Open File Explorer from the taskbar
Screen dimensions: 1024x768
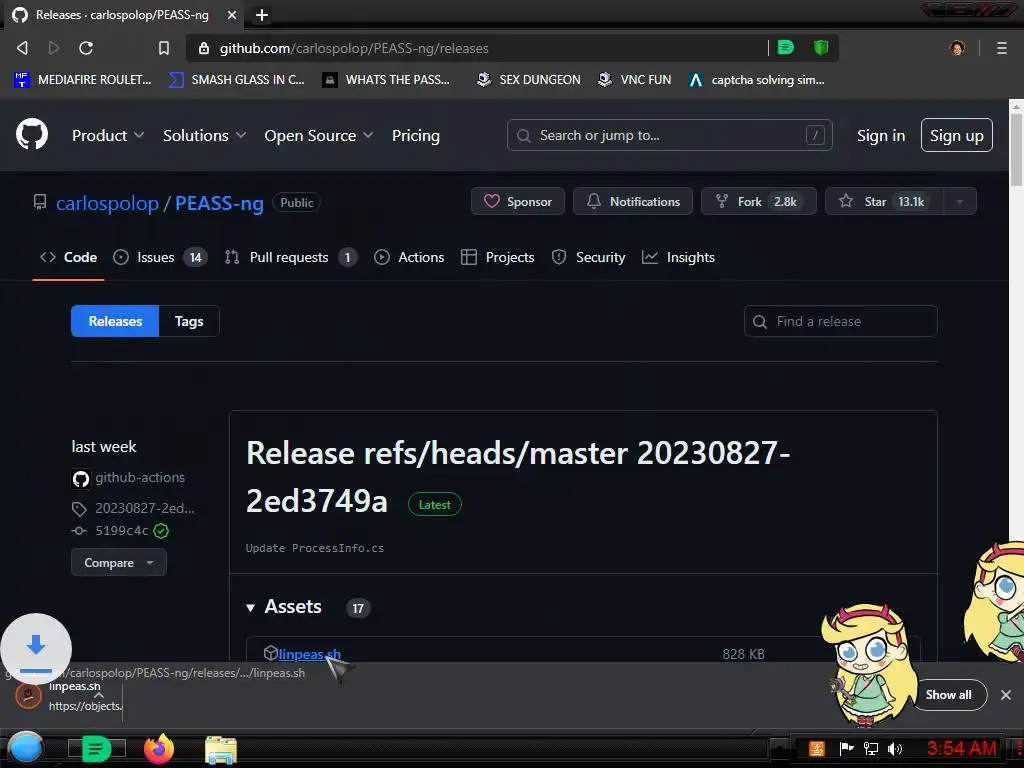(x=221, y=749)
